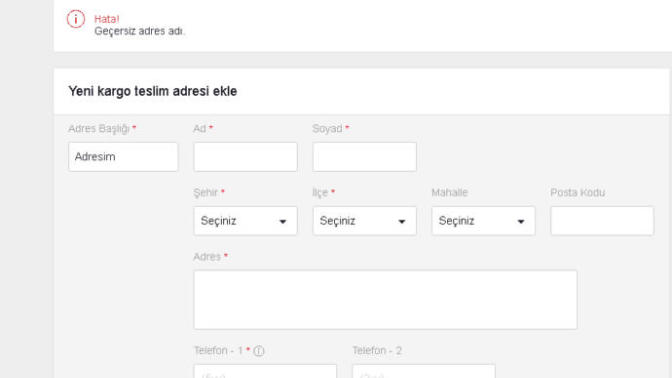672x378 pixels.
Task: Click the Şehir field label
Action: (x=206, y=193)
